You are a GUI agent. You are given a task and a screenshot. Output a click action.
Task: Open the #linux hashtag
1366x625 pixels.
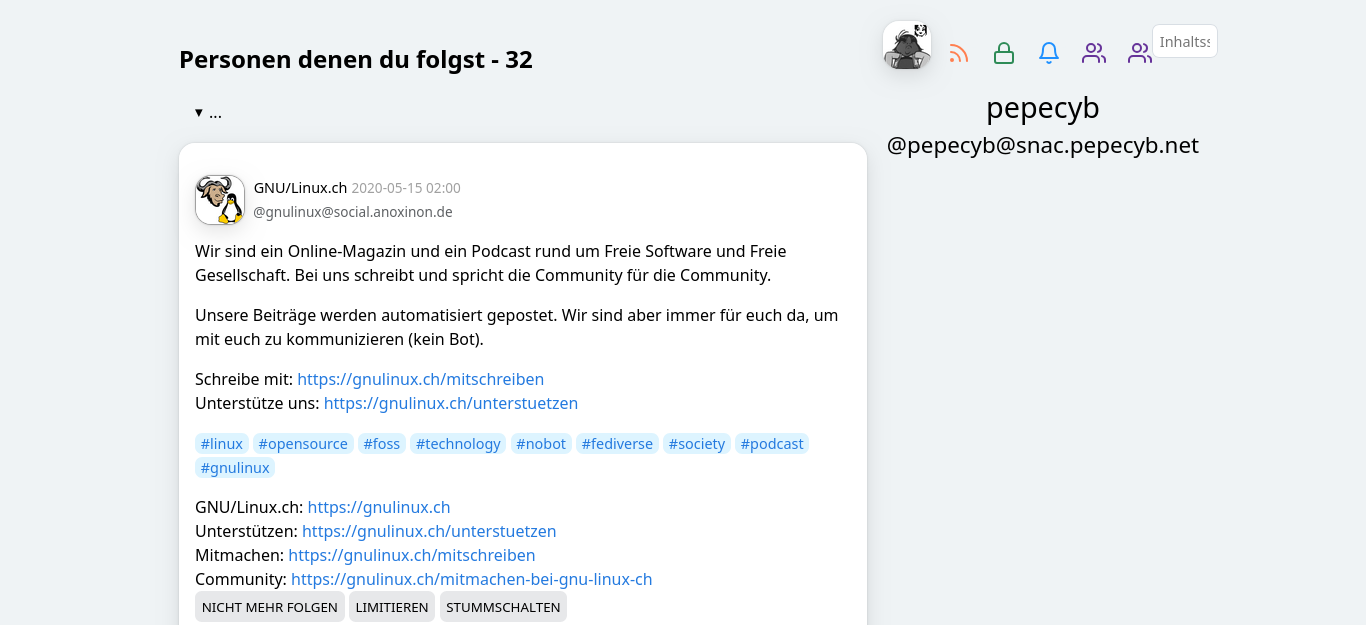coord(222,444)
